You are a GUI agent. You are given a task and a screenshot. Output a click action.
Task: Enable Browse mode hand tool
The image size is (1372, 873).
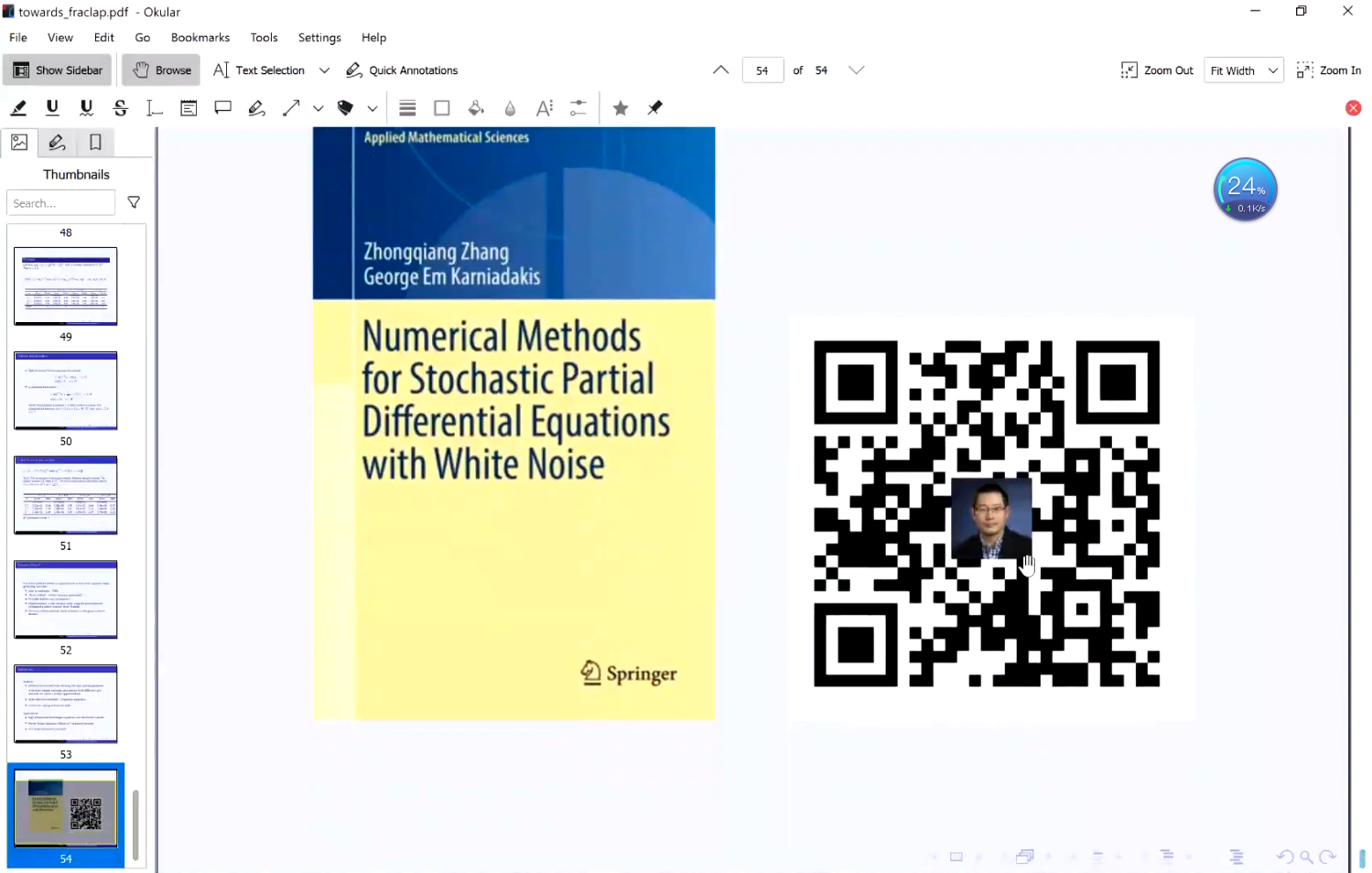[162, 70]
